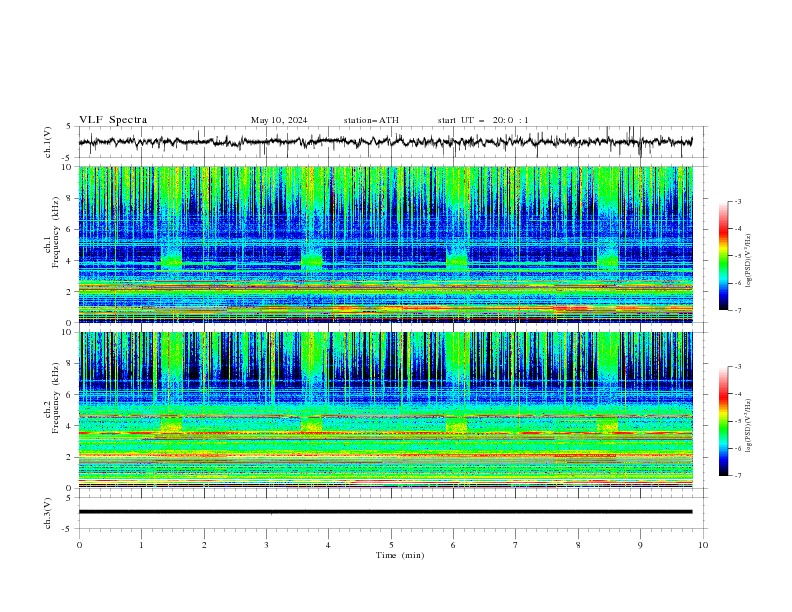Click the ch.1 spectrogram color bar

(724, 256)
